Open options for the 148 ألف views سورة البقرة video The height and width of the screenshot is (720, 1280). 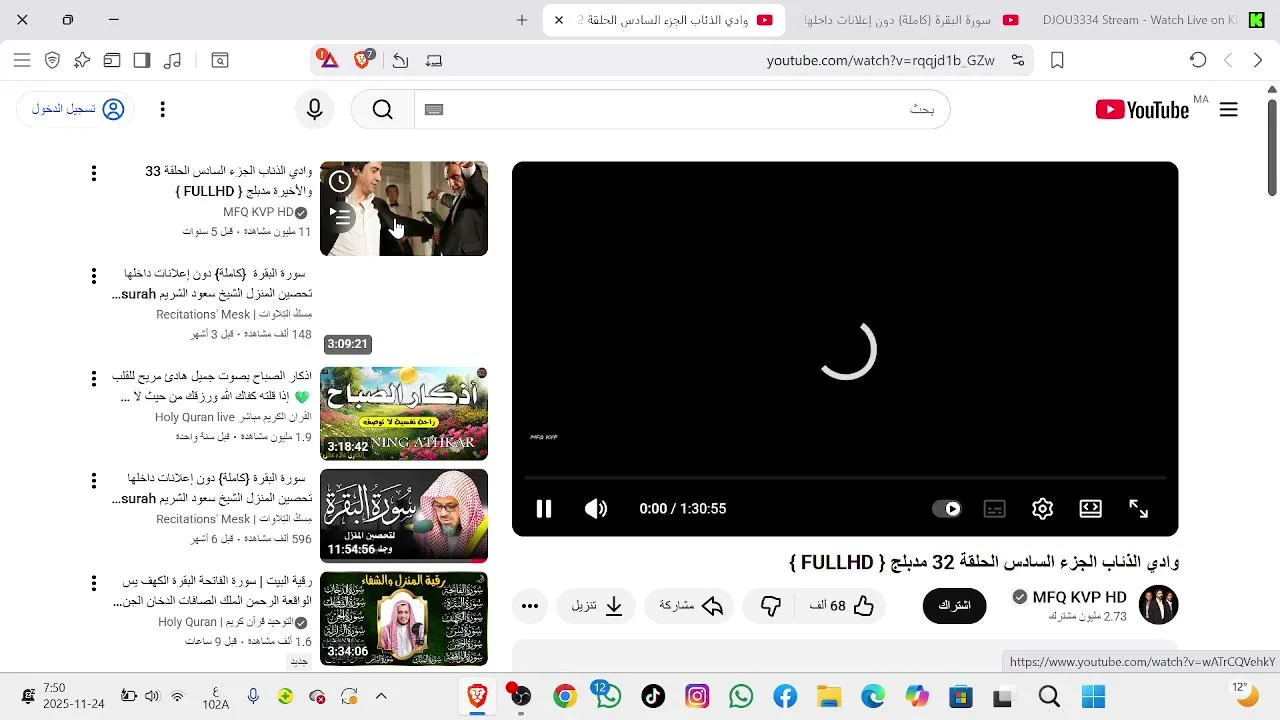tap(94, 275)
